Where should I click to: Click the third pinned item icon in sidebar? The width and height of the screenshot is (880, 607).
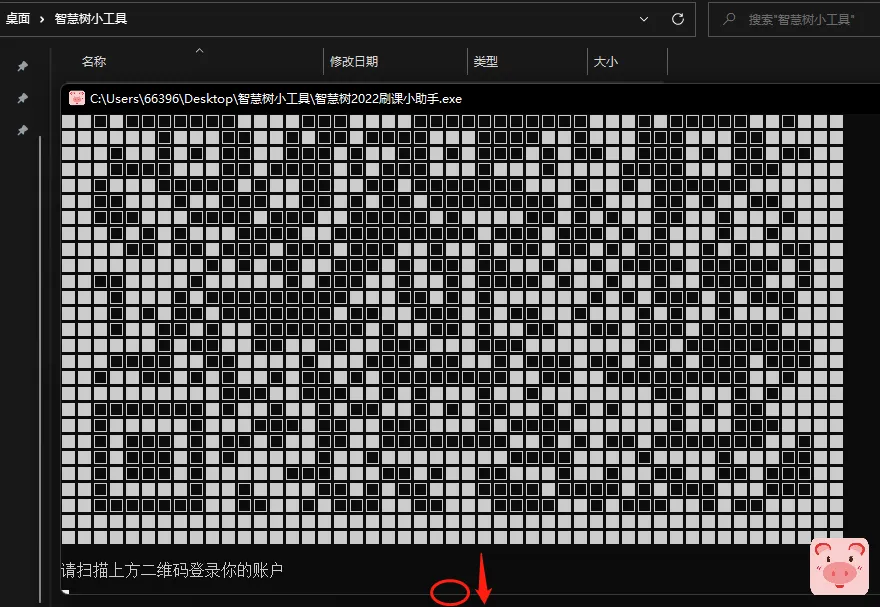pos(22,130)
